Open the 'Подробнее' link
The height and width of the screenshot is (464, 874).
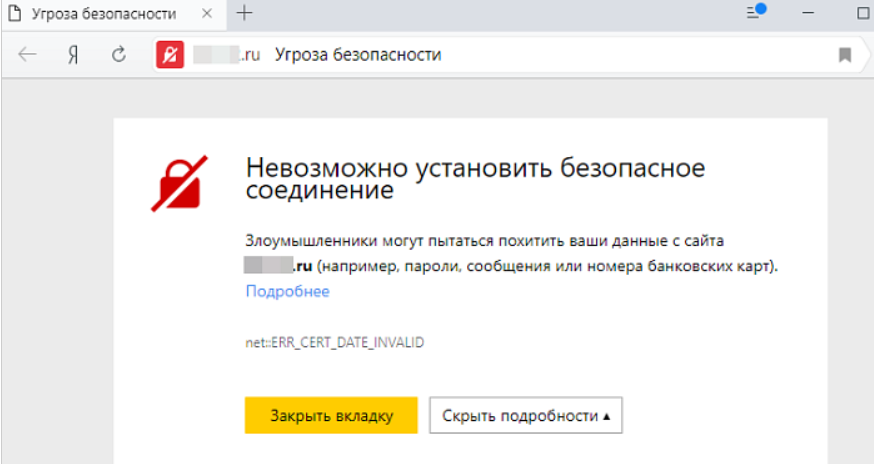pos(288,291)
